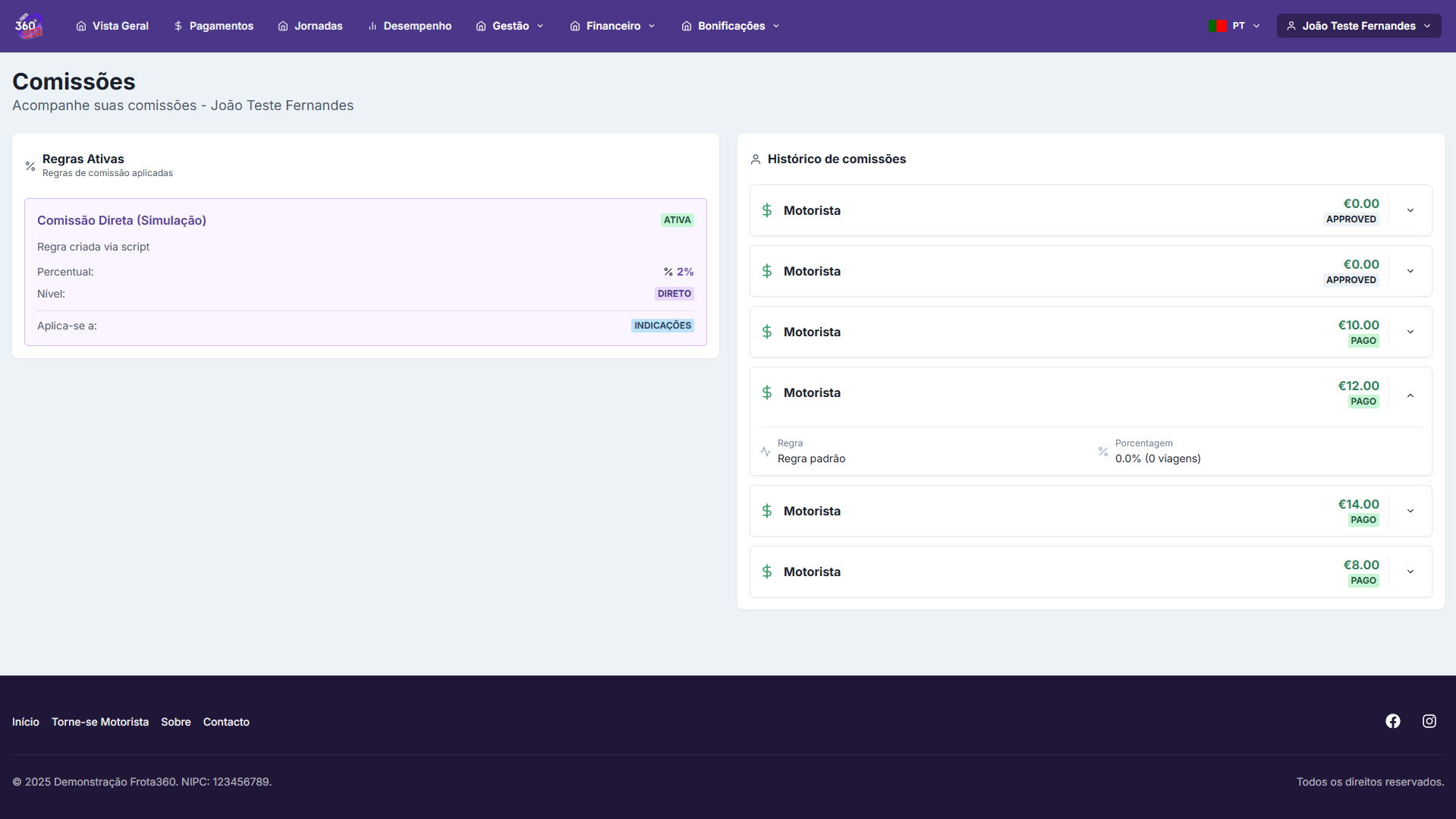Open the Desempenho navigation item
Screen dimensions: 1456x819
point(409,26)
